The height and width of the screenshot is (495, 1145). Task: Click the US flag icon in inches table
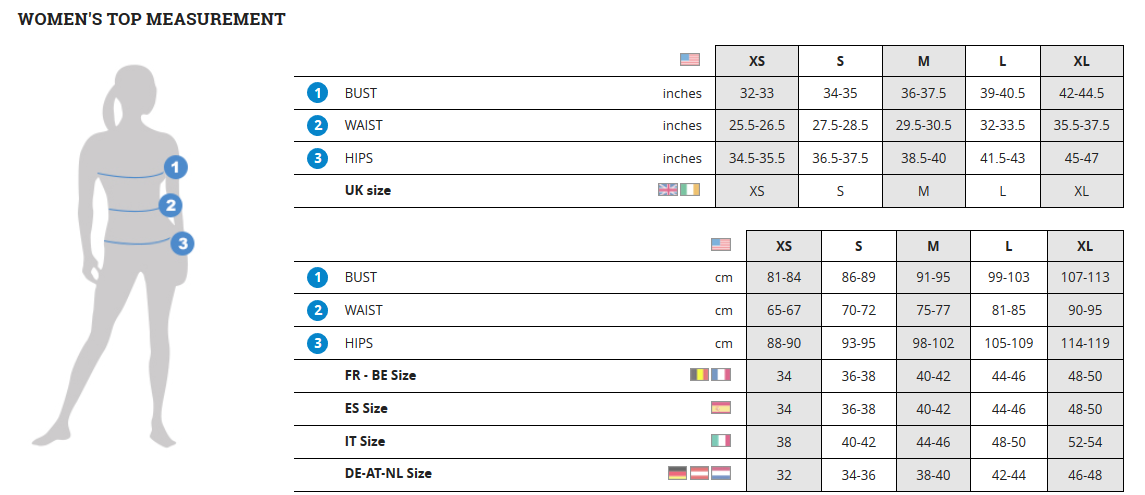[690, 60]
